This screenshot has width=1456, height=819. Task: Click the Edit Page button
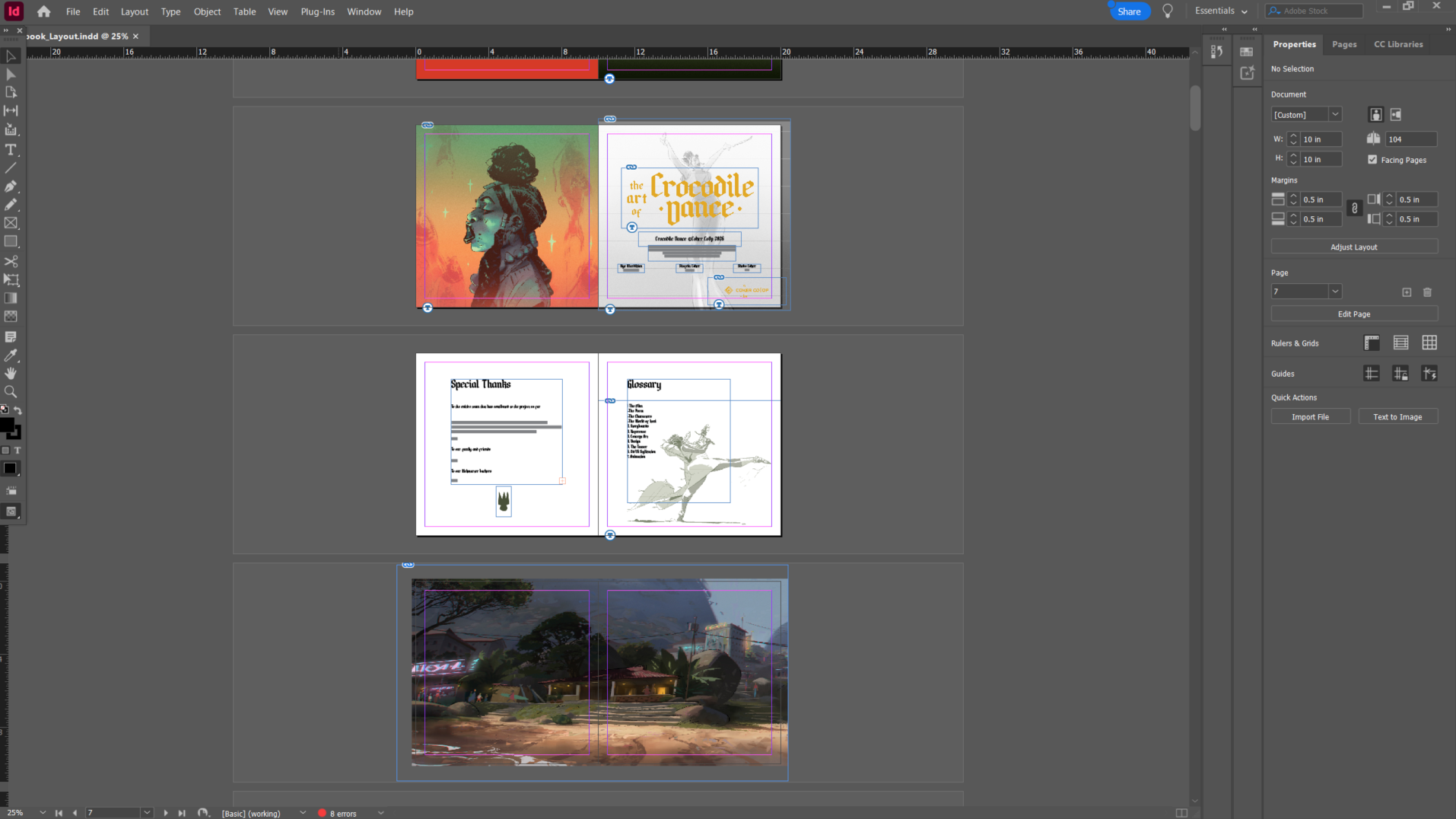click(1354, 314)
